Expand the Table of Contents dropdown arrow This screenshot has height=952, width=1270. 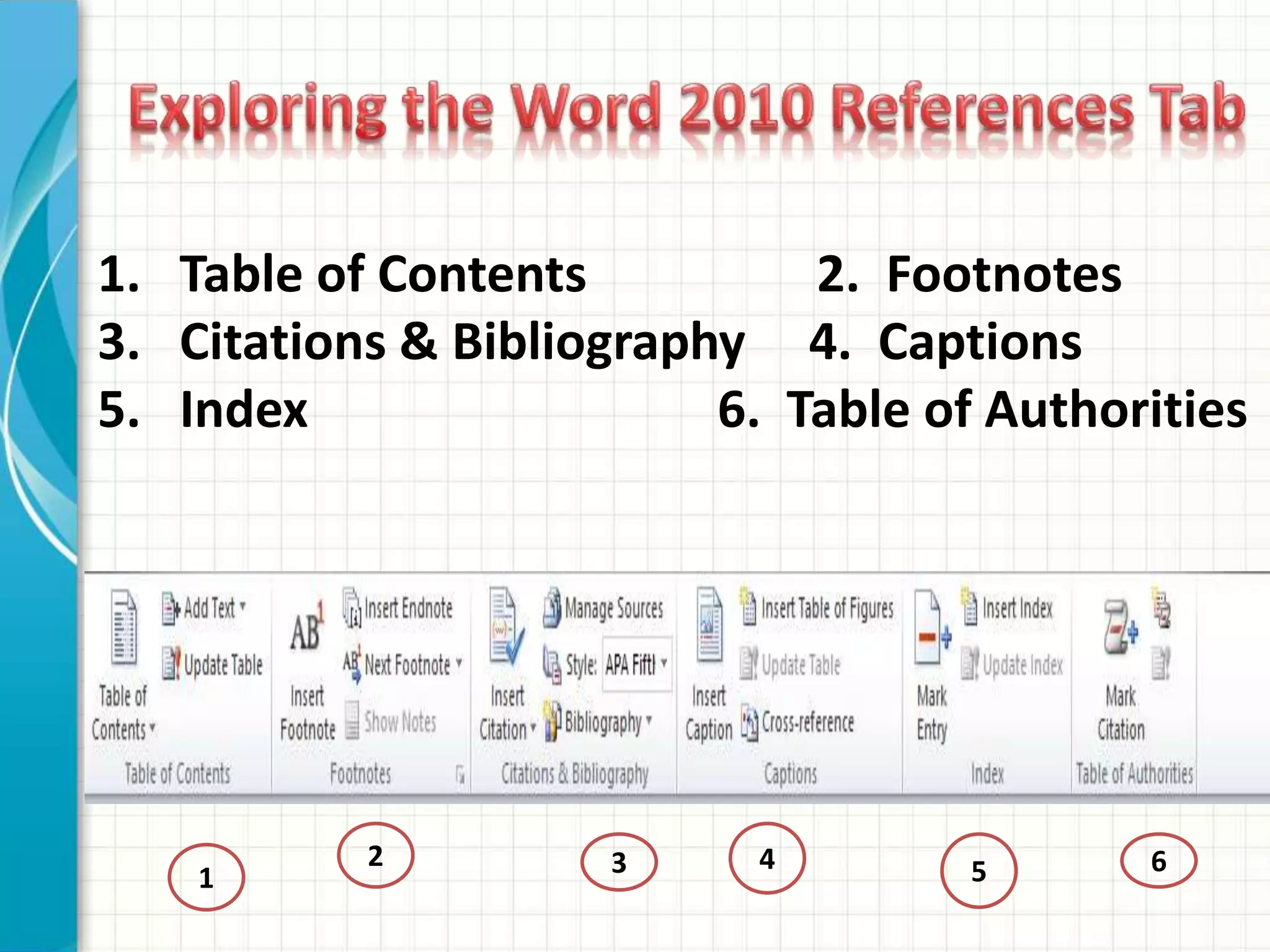tap(152, 726)
